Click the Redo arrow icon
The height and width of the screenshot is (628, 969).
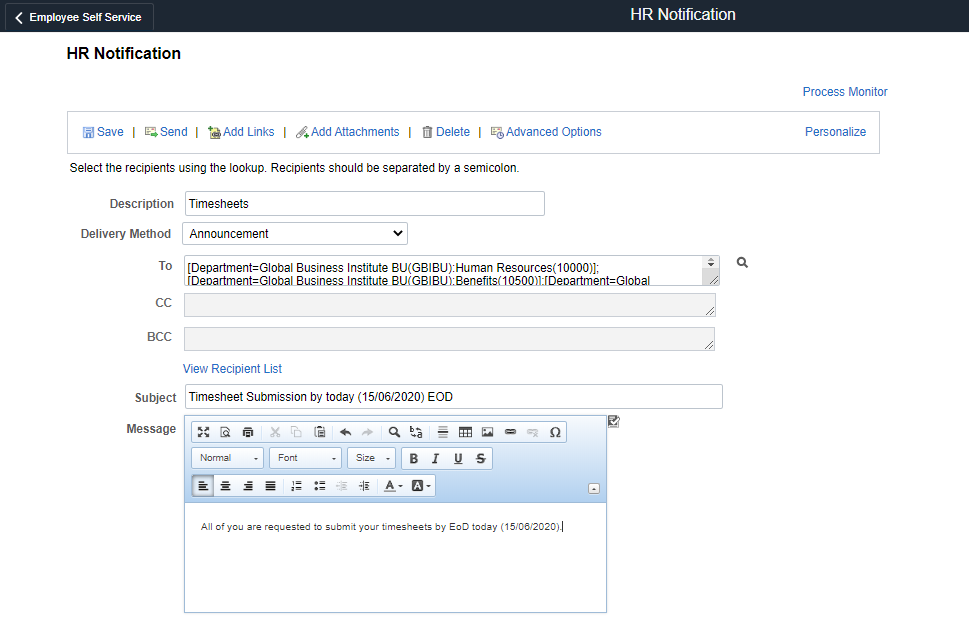click(368, 432)
